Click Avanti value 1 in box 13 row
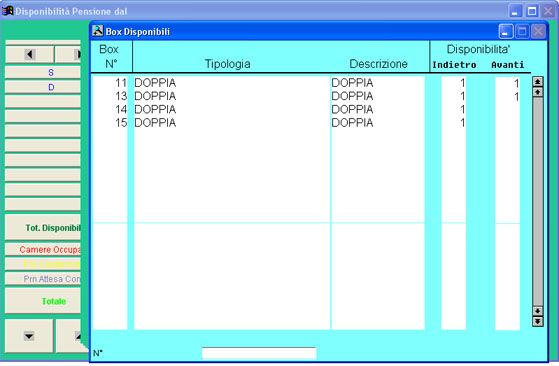The image size is (559, 366). (516, 97)
